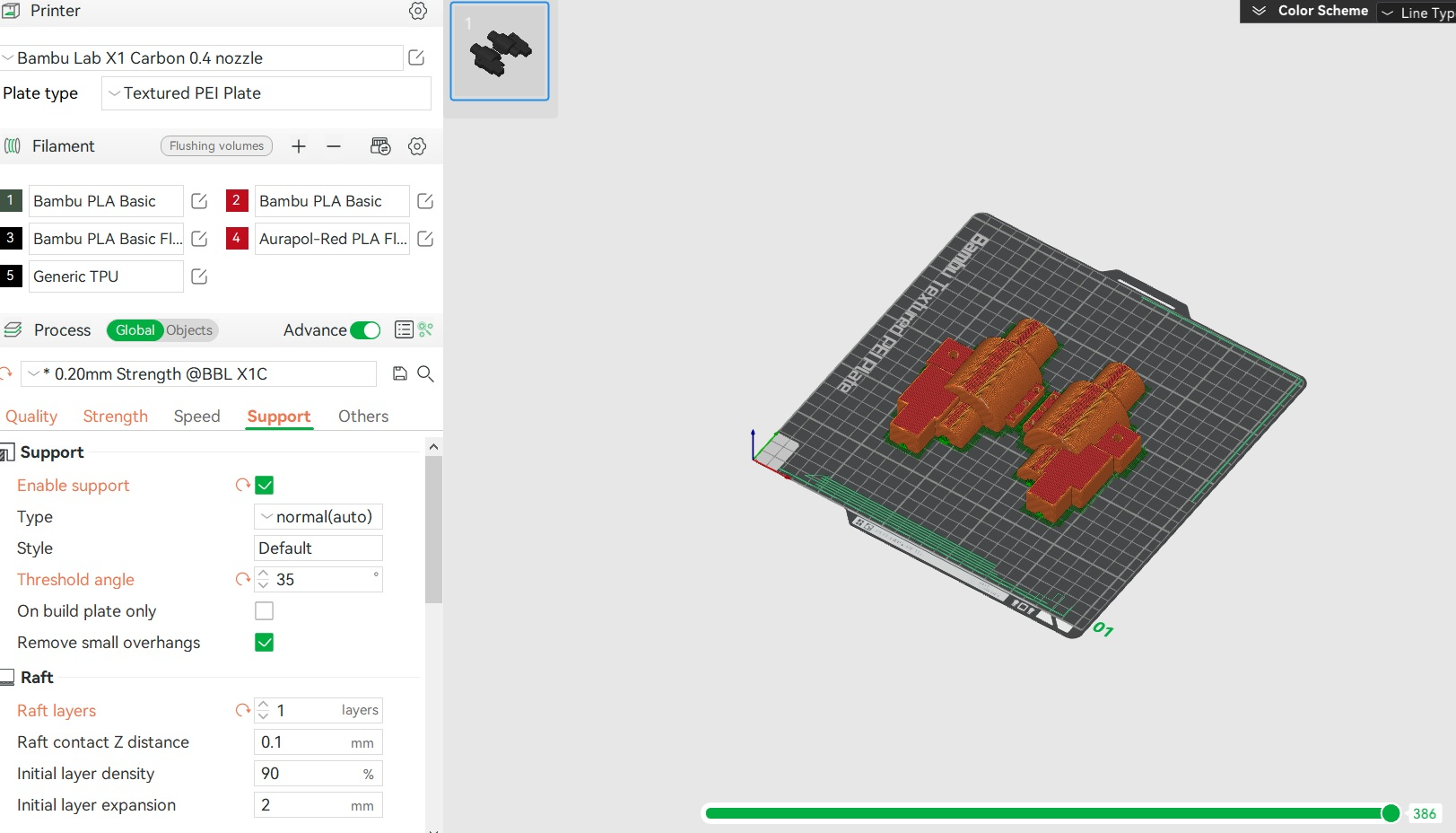Open the 0.20mm Strength process preset dropdown
Screen dimensions: 1456x833
pyautogui.click(x=198, y=373)
